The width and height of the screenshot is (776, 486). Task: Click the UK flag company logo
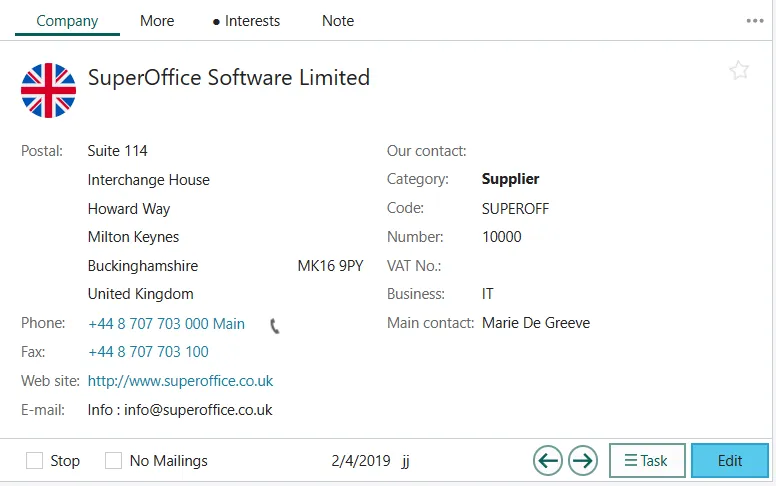(48, 90)
